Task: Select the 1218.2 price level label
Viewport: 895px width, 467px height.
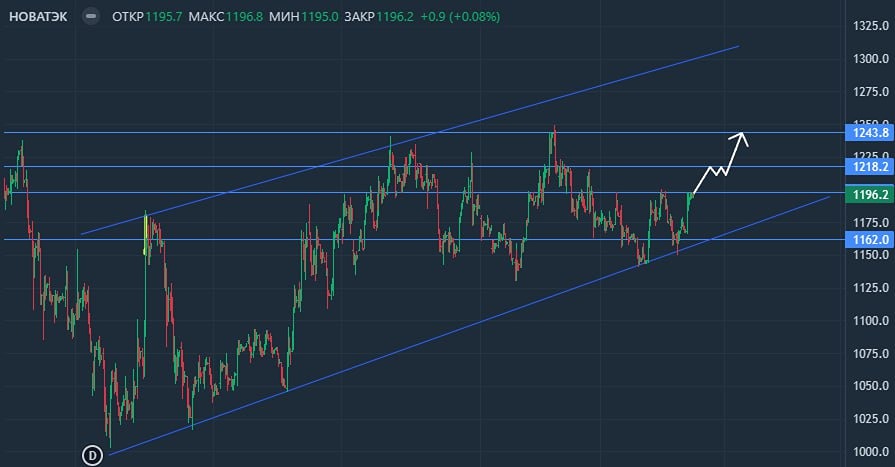Action: pos(870,167)
